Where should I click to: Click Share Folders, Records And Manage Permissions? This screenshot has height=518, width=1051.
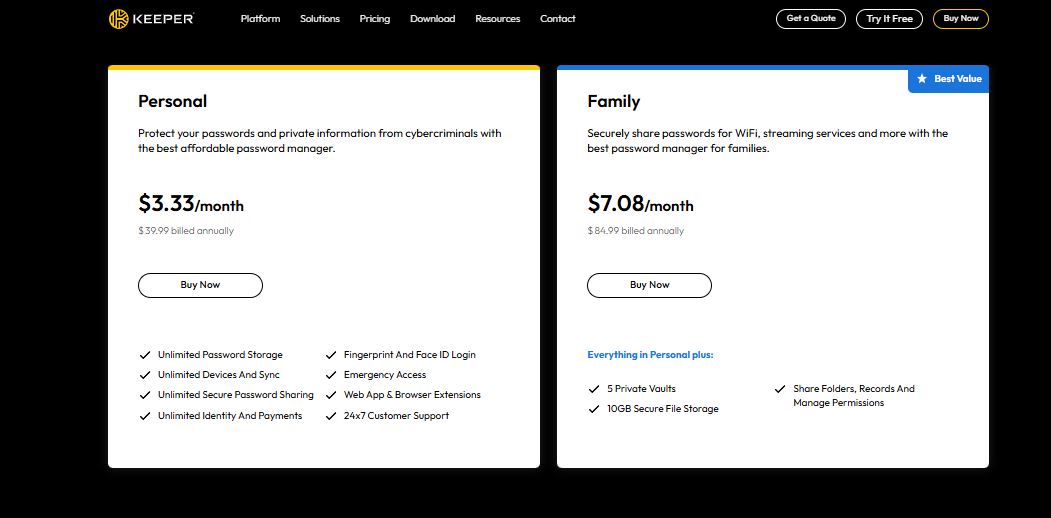coord(854,395)
